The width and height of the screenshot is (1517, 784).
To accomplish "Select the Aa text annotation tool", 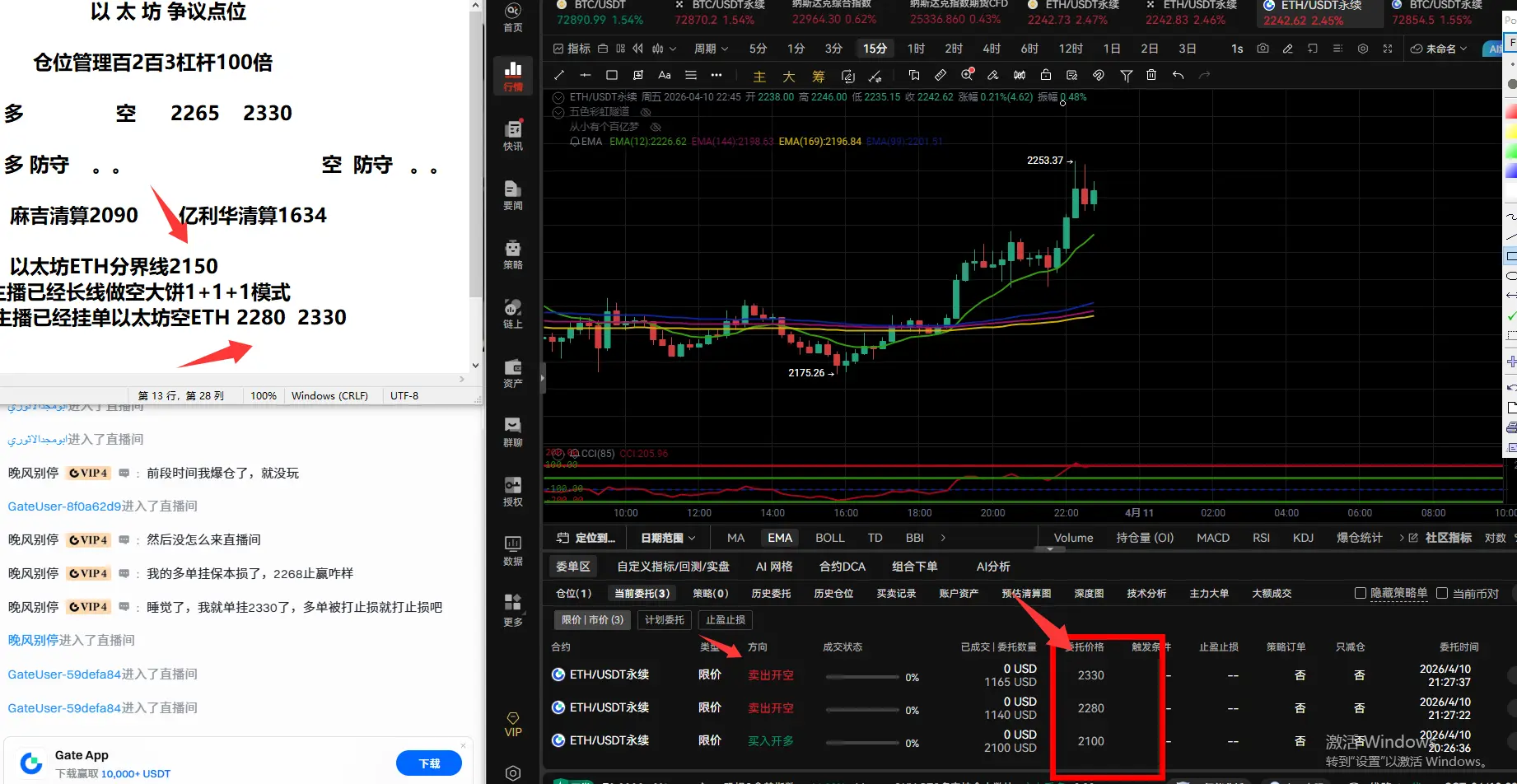I will (x=665, y=75).
